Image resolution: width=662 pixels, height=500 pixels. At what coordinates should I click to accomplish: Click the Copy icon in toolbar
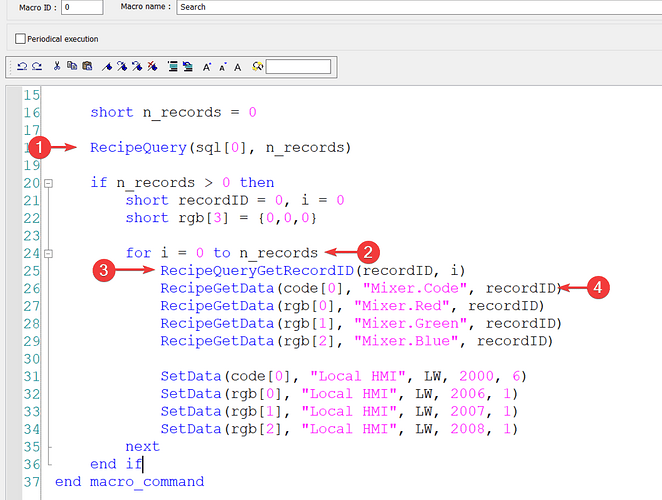coord(72,67)
